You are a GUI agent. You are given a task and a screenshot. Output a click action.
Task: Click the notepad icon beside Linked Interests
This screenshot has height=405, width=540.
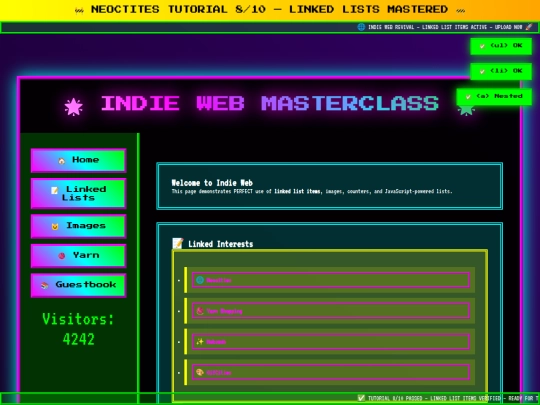point(178,243)
